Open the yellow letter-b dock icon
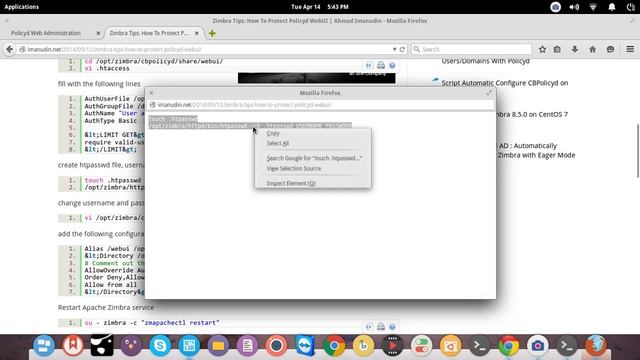This screenshot has height=360, width=640. (363, 346)
